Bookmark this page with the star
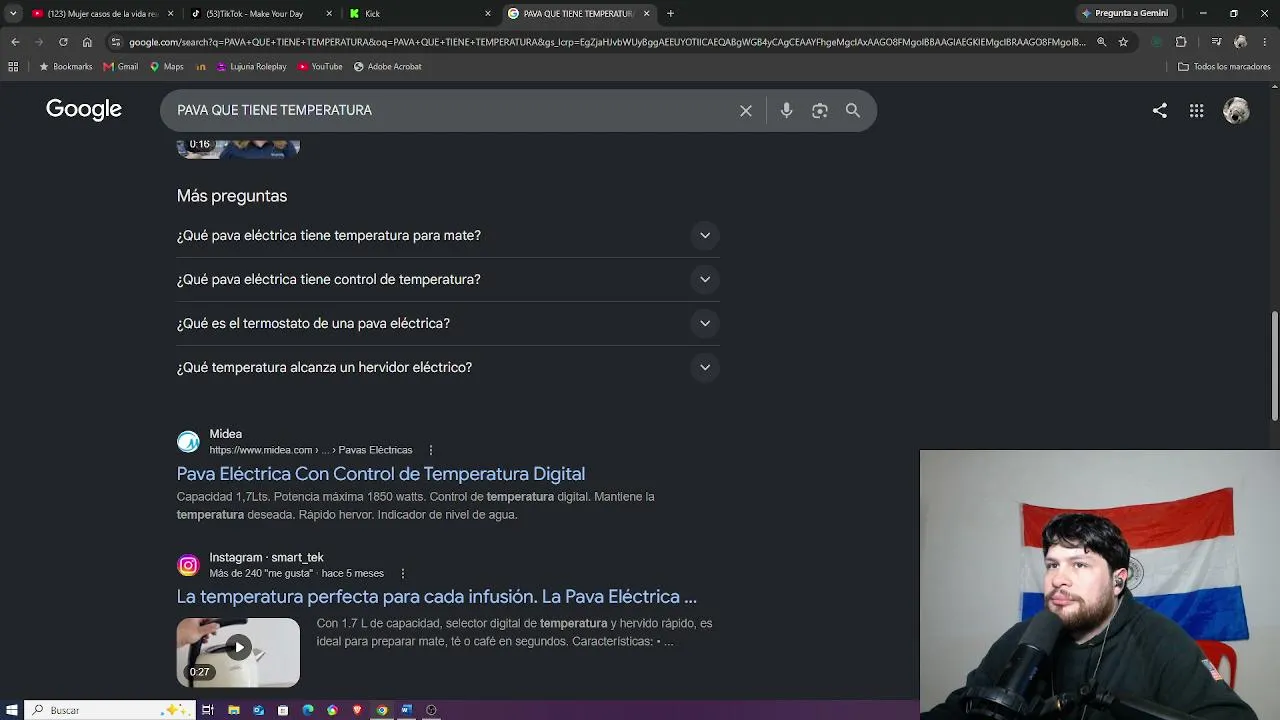The height and width of the screenshot is (720, 1280). [x=1123, y=42]
